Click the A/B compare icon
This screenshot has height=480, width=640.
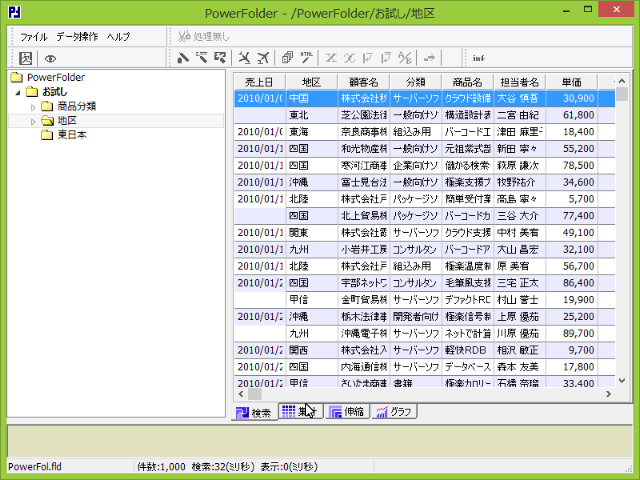coord(404,58)
